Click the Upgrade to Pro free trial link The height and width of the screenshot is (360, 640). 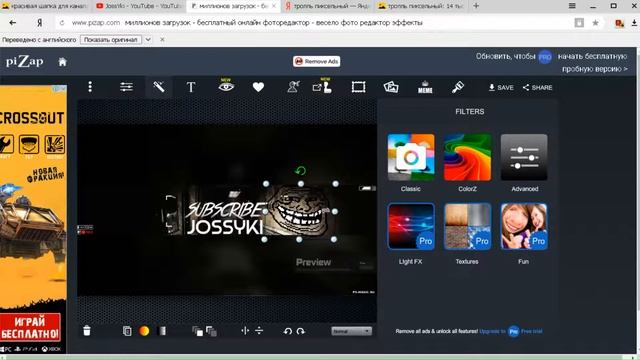tap(511, 331)
